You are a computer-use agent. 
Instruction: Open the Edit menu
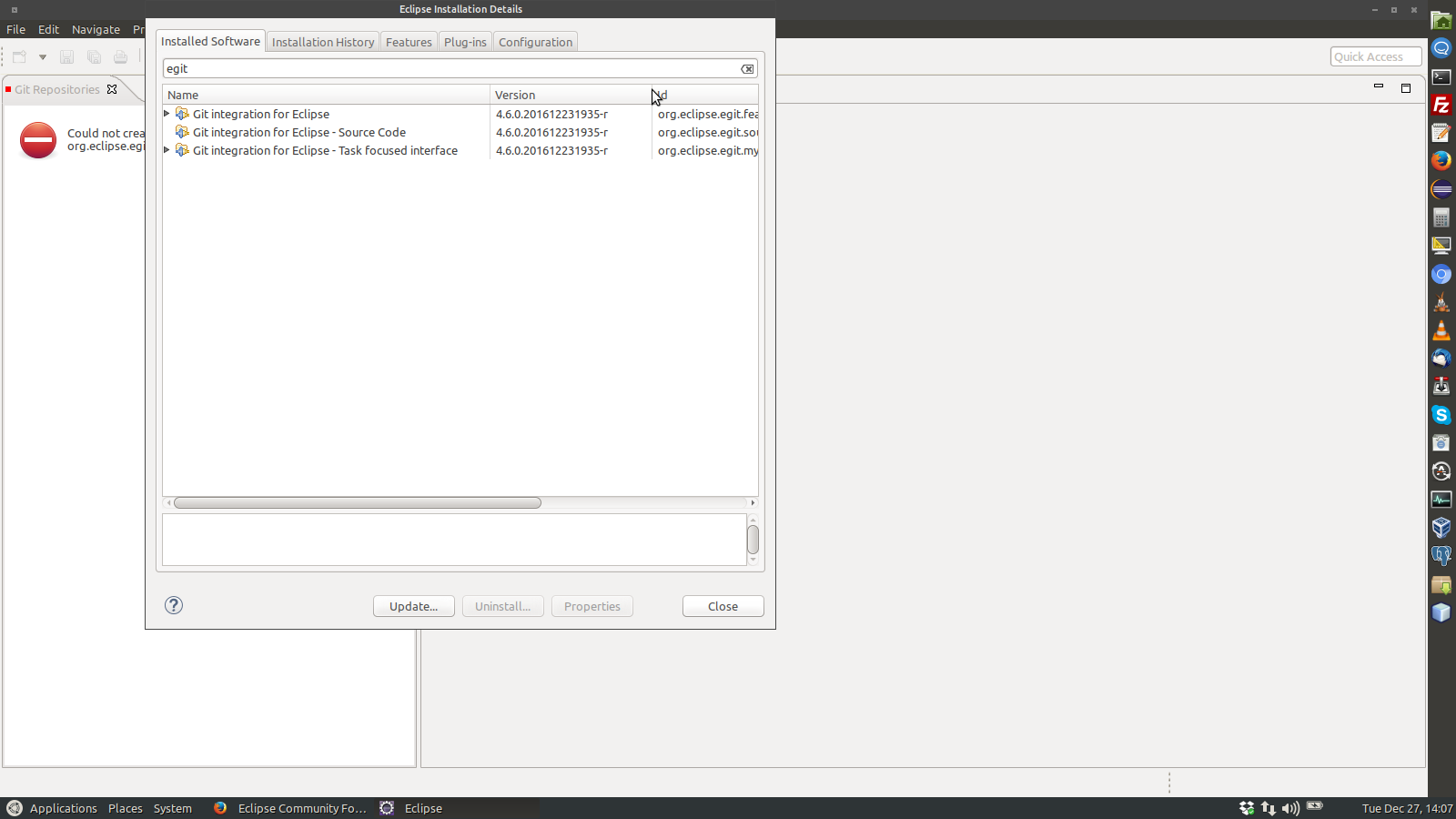tap(48, 29)
